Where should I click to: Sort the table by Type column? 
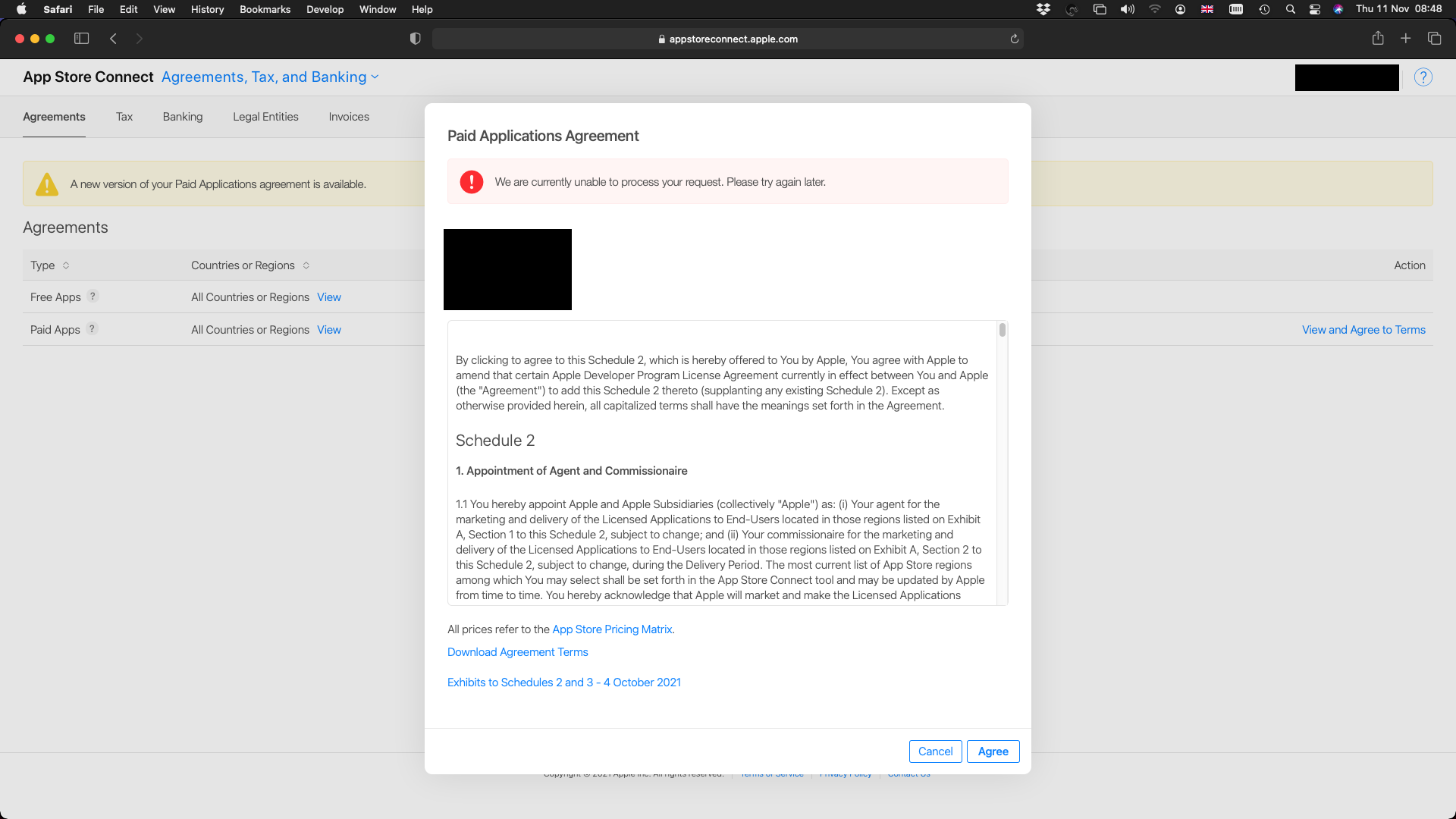point(50,265)
